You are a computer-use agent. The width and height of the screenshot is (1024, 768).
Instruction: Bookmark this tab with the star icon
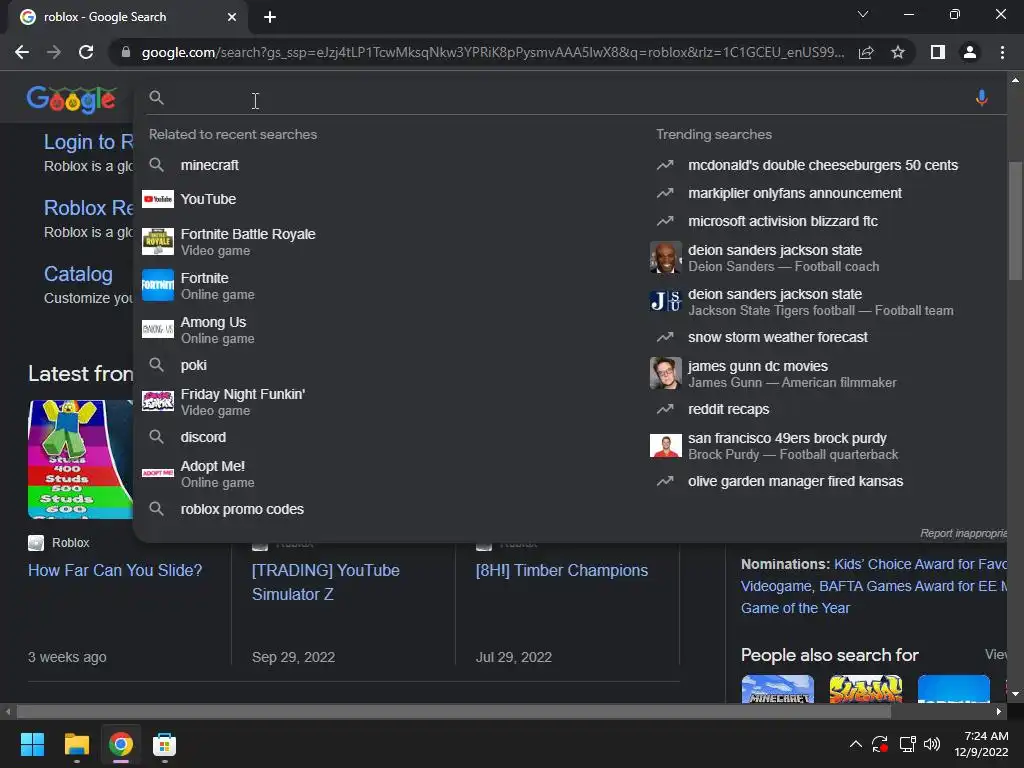point(898,52)
